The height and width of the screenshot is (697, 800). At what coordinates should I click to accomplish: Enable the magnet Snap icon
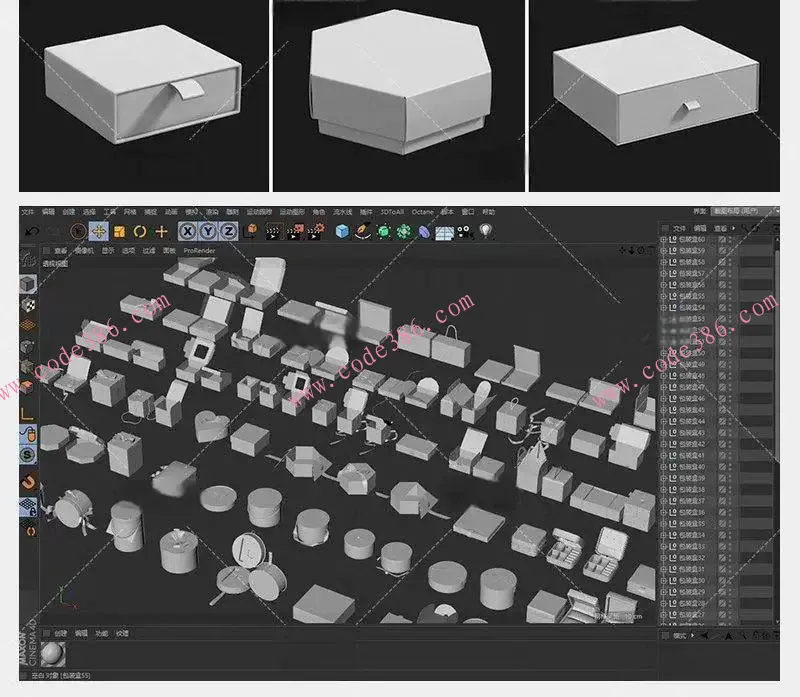tap(28, 483)
